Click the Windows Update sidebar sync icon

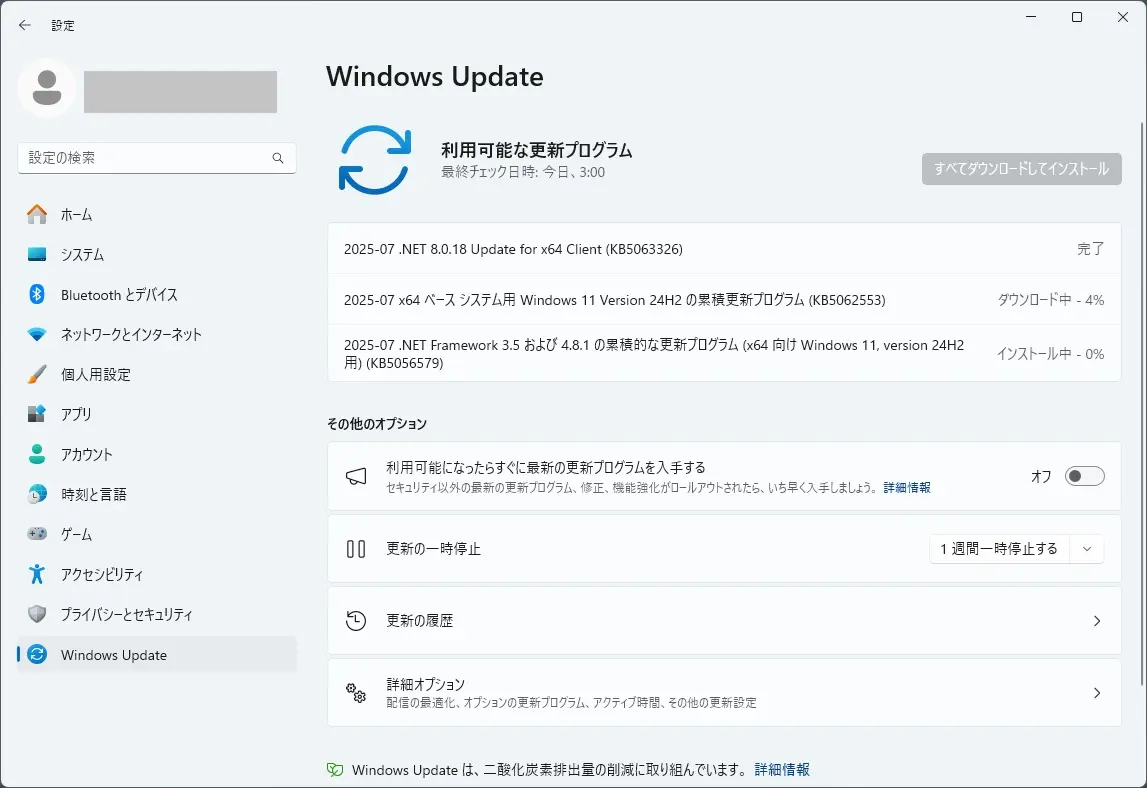coord(37,654)
